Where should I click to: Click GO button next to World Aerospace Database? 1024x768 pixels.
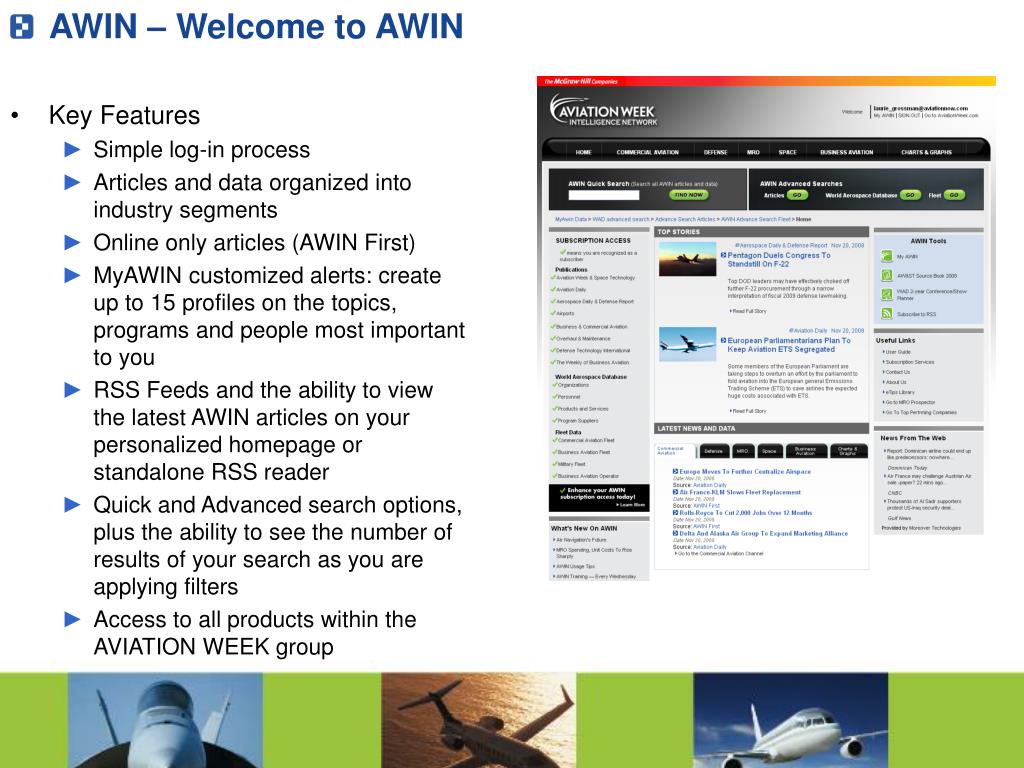click(910, 195)
